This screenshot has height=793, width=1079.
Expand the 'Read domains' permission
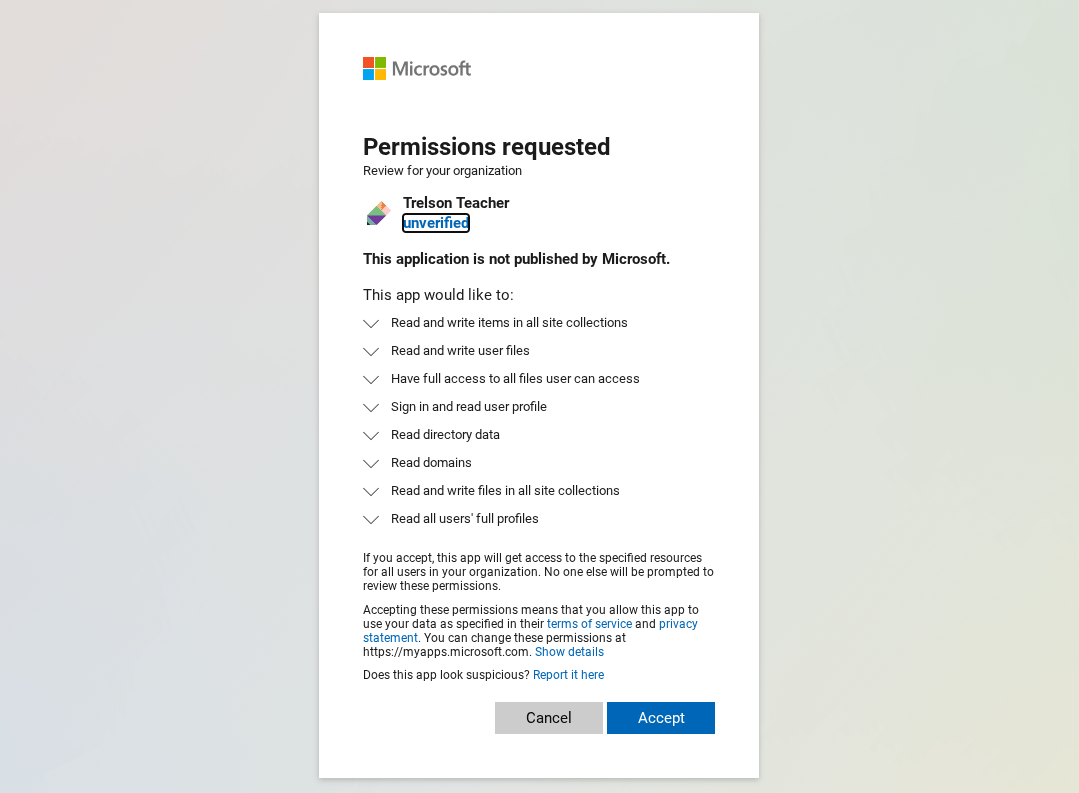point(371,463)
